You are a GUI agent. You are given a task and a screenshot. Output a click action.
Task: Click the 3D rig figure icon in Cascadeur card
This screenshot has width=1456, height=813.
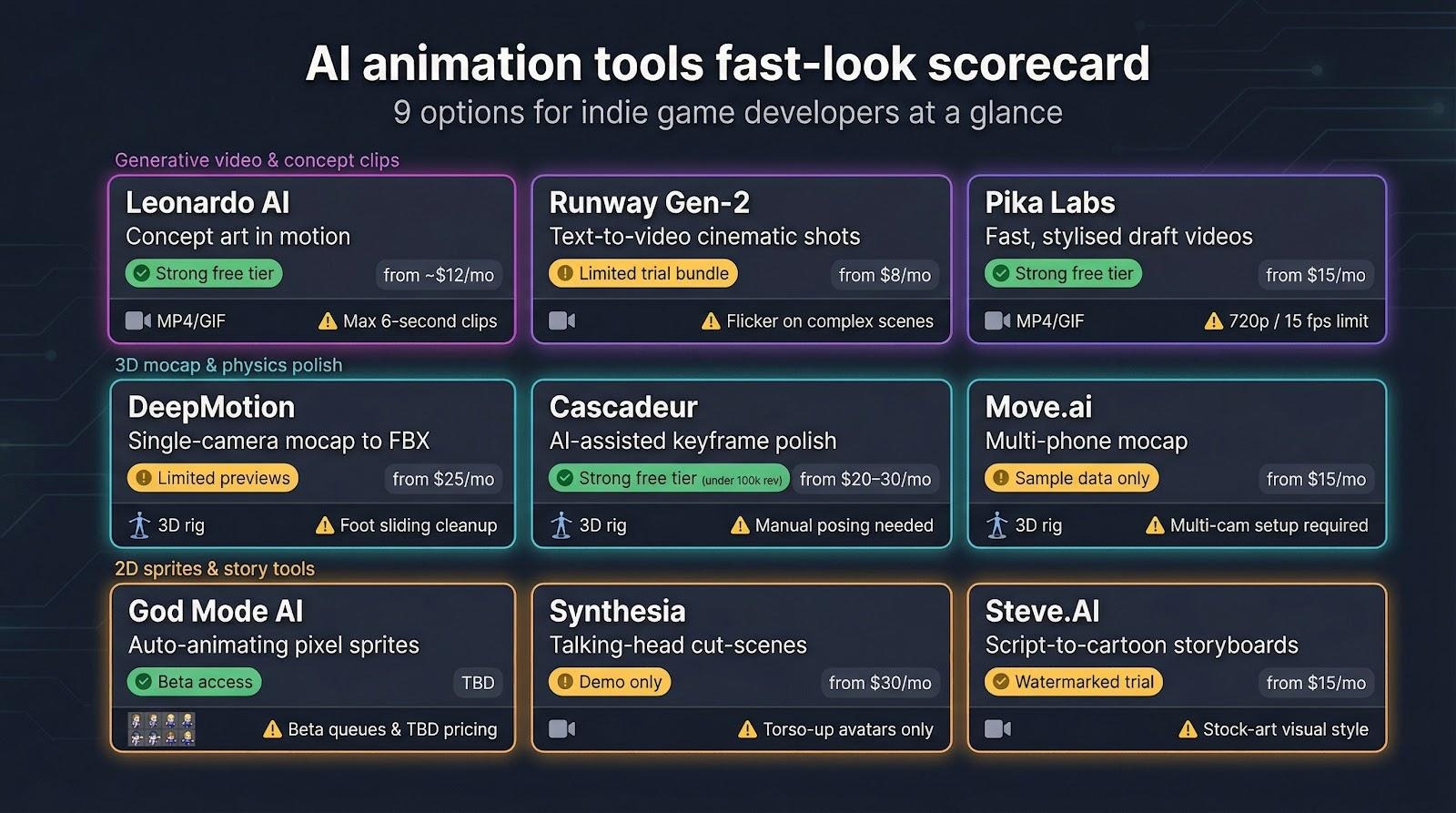pyautogui.click(x=561, y=525)
